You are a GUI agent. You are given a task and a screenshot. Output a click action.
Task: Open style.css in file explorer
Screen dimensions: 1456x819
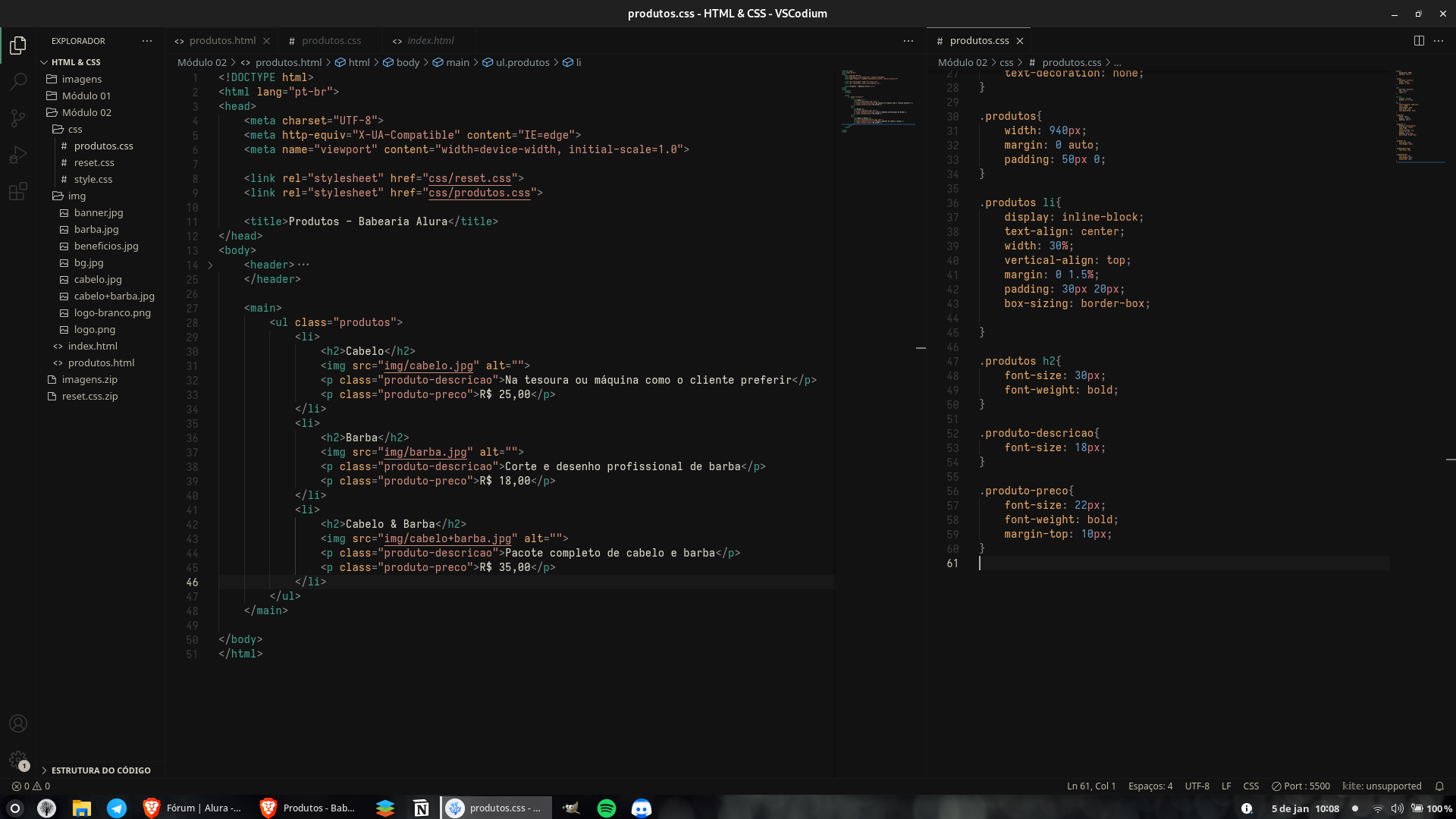coord(93,179)
